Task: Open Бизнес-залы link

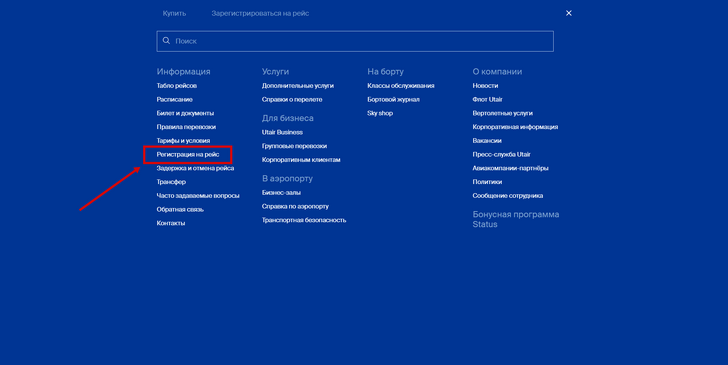Action: pos(281,192)
